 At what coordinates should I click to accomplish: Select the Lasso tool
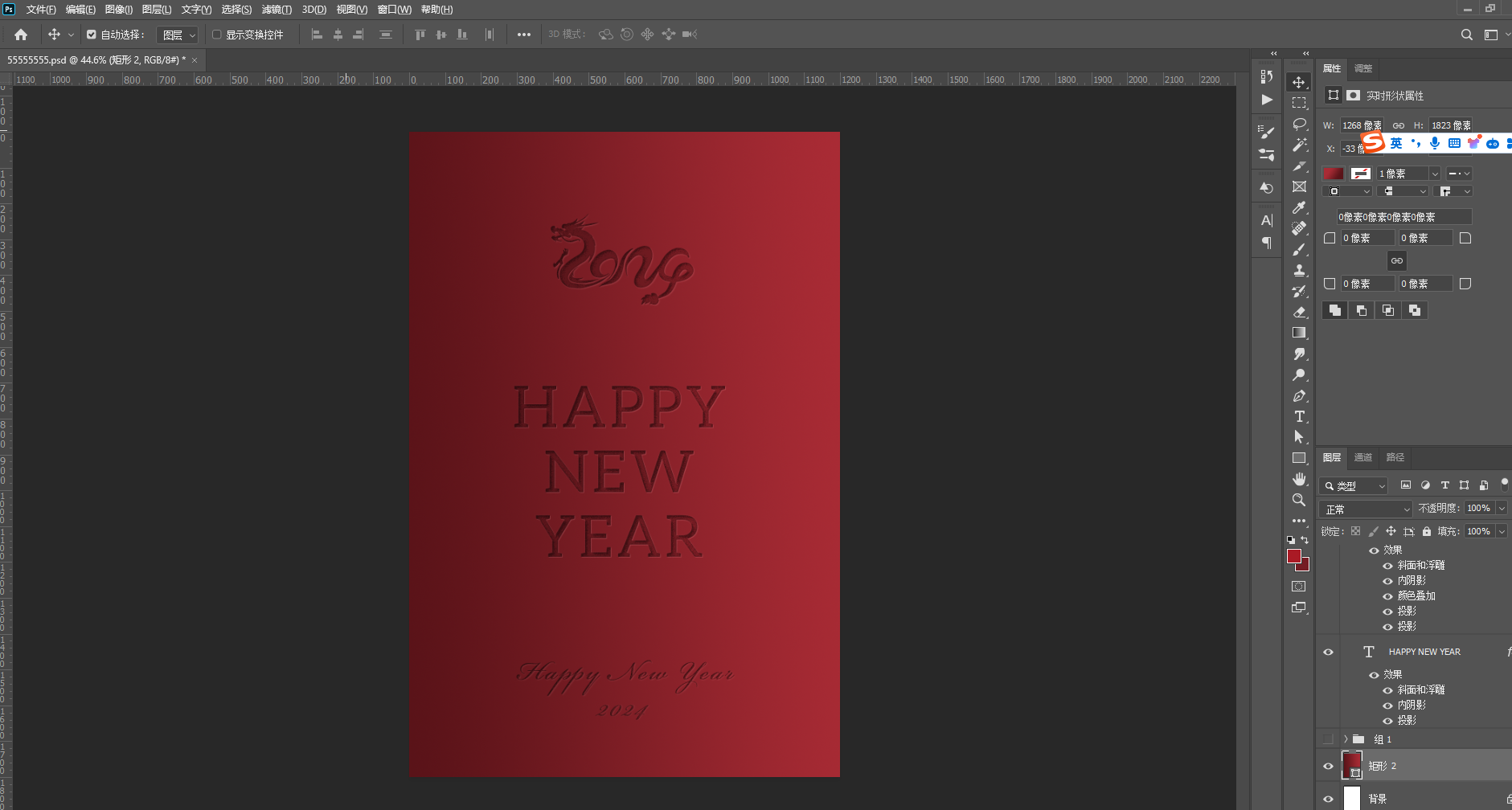tap(1299, 124)
